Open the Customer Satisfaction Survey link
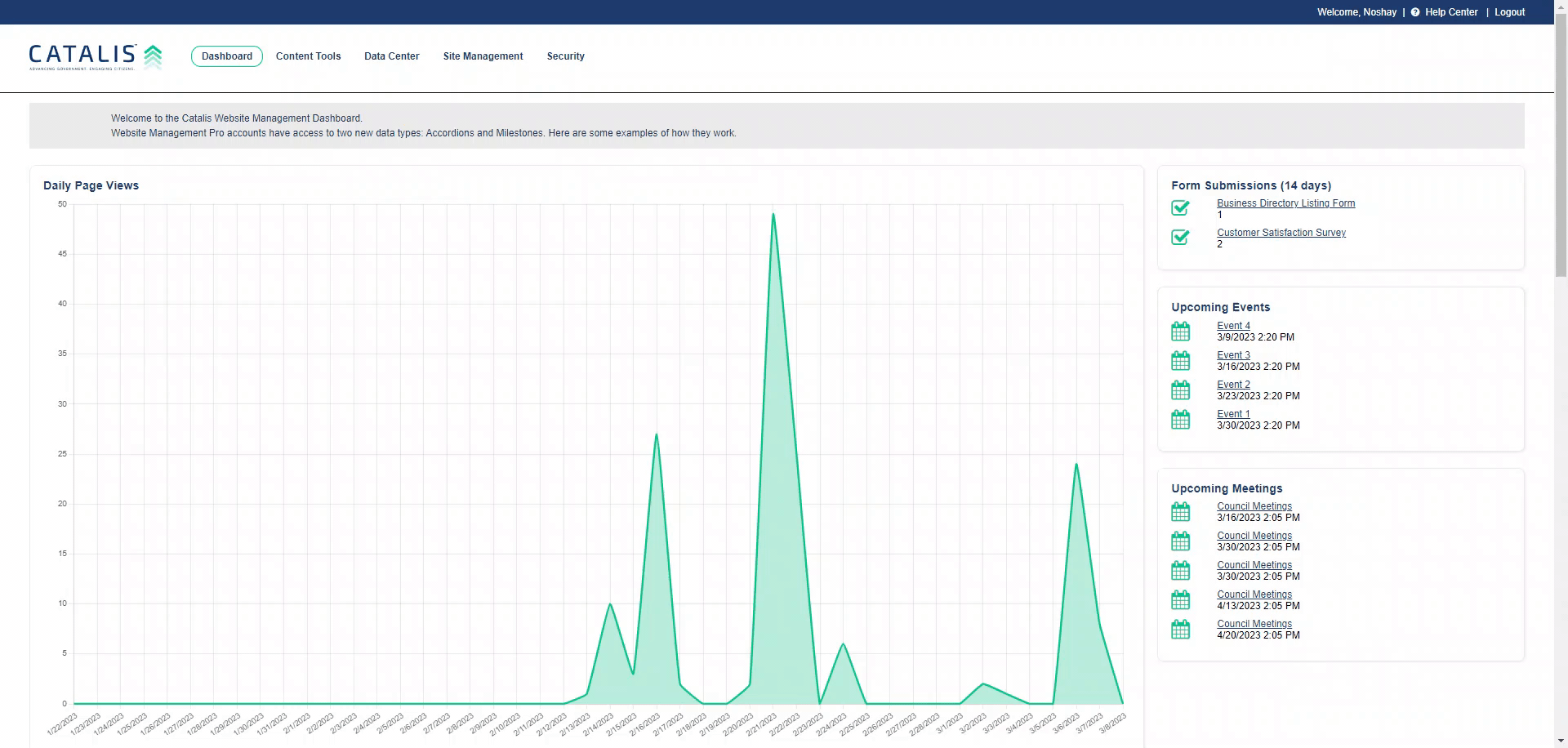The height and width of the screenshot is (748, 1568). point(1281,233)
